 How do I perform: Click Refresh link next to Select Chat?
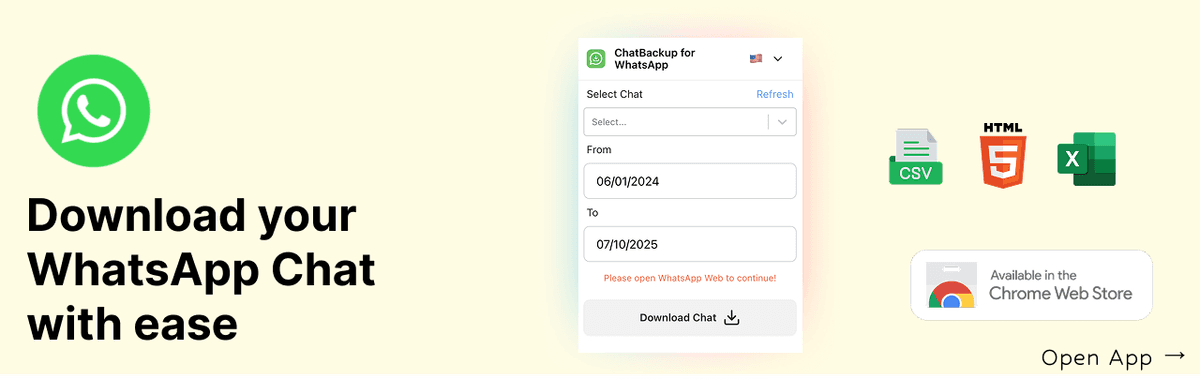pos(774,94)
